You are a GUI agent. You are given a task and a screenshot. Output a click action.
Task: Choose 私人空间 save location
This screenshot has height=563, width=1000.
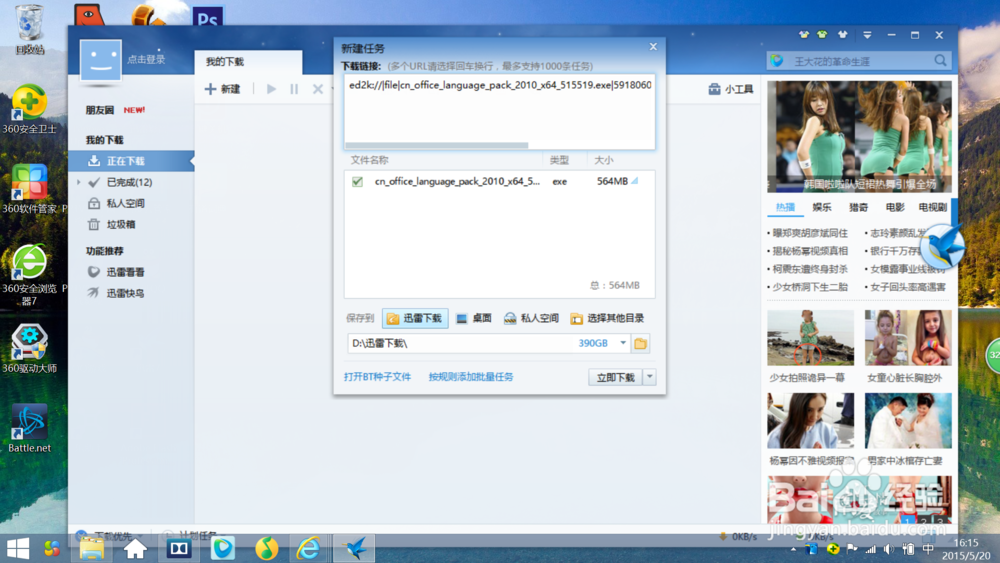pos(531,318)
